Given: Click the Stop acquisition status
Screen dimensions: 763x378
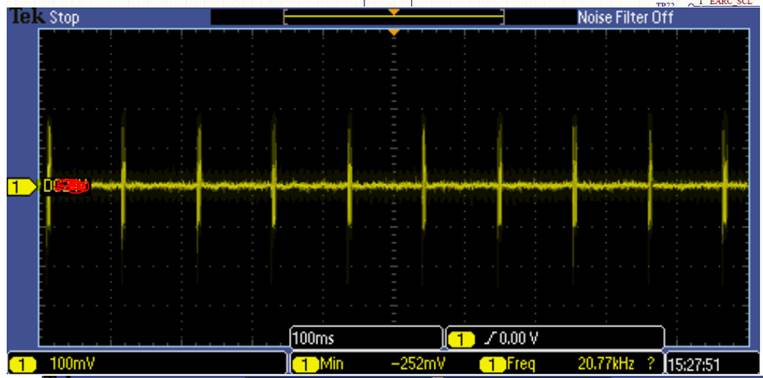Looking at the screenshot, I should point(64,18).
